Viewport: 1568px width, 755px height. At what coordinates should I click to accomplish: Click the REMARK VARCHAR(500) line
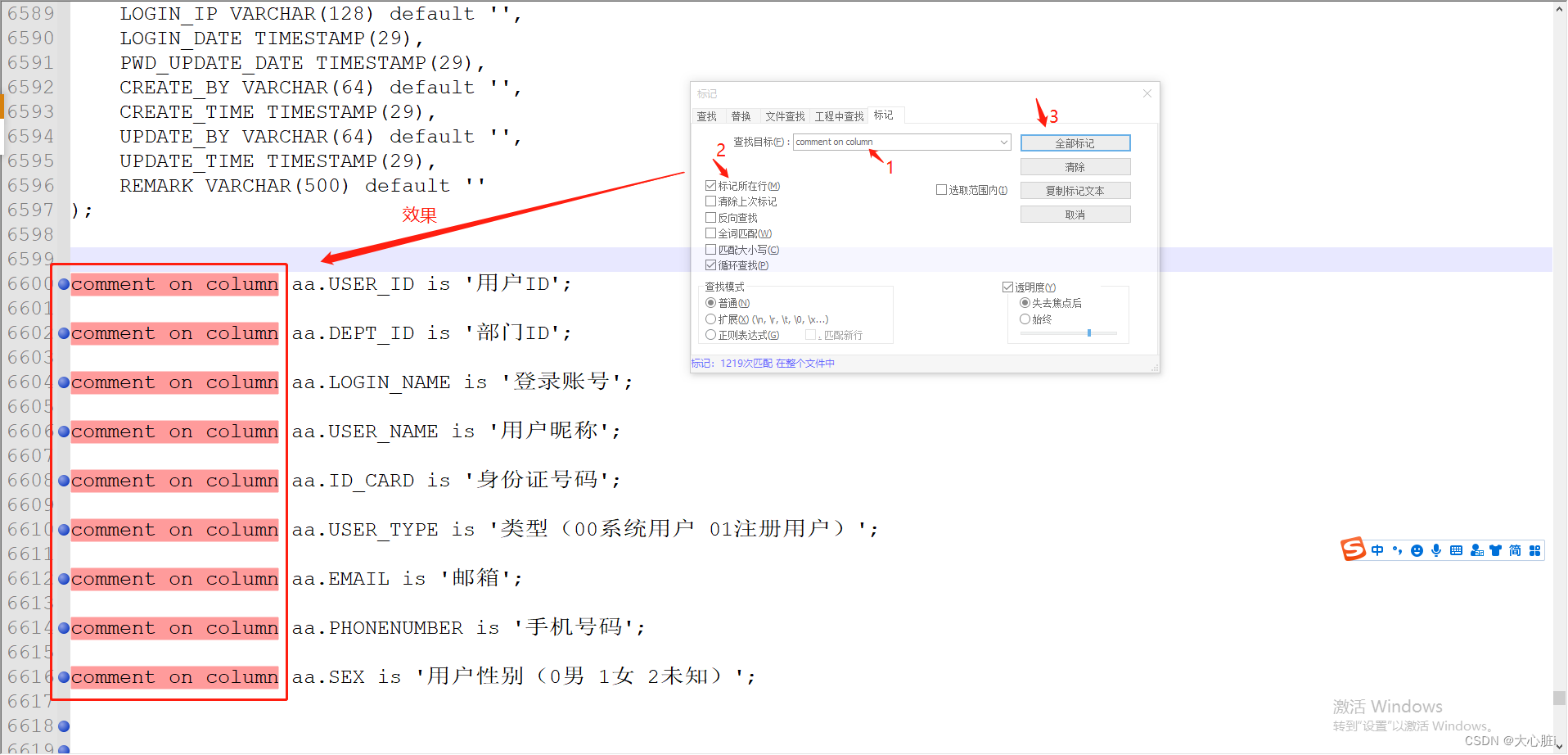(303, 186)
